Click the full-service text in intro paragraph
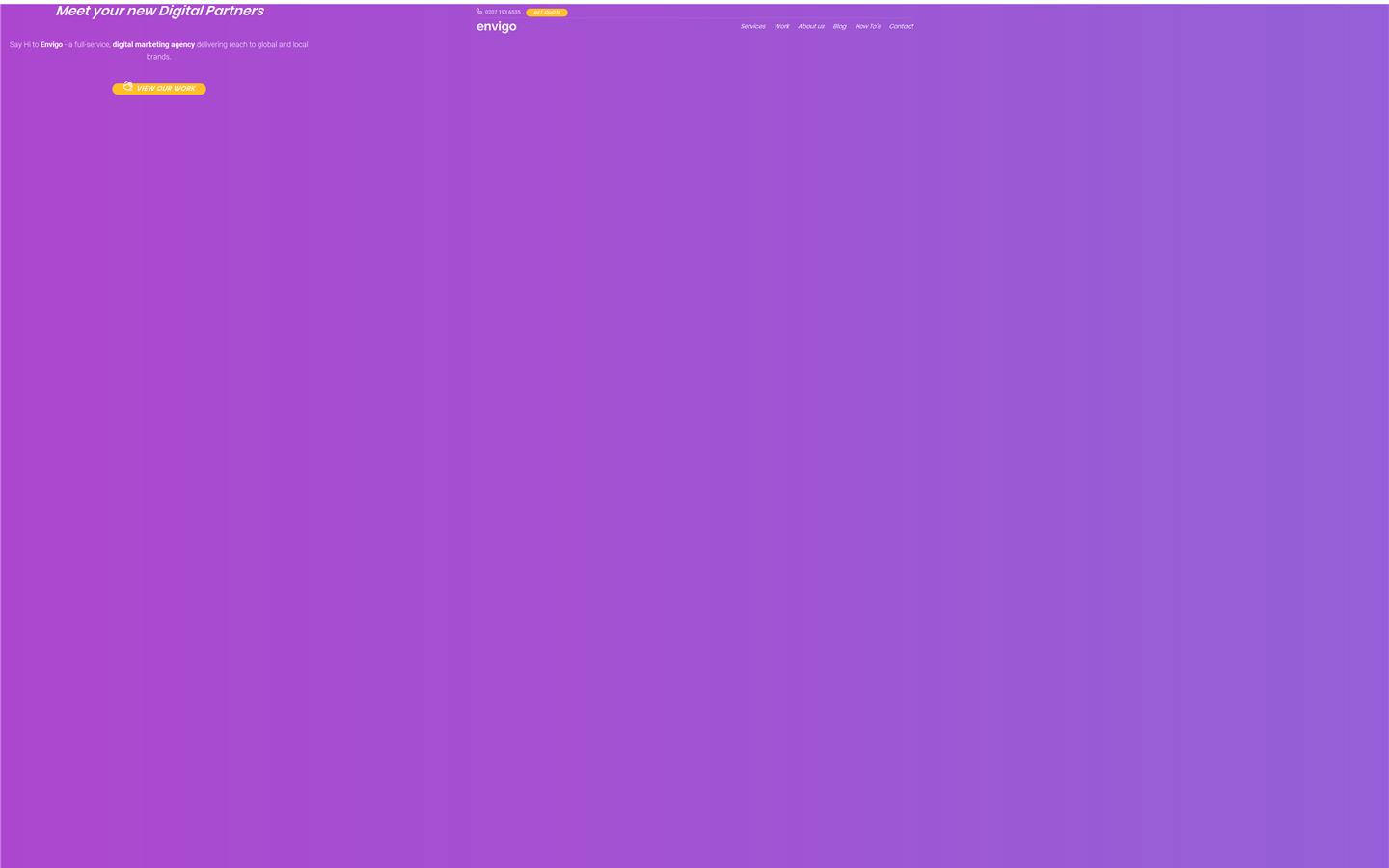 92,45
